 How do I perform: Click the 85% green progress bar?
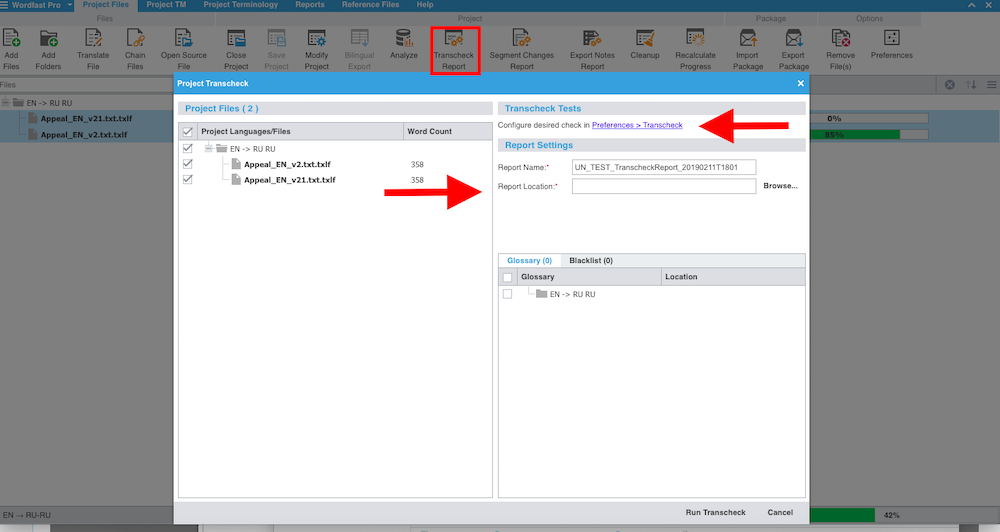click(x=869, y=135)
